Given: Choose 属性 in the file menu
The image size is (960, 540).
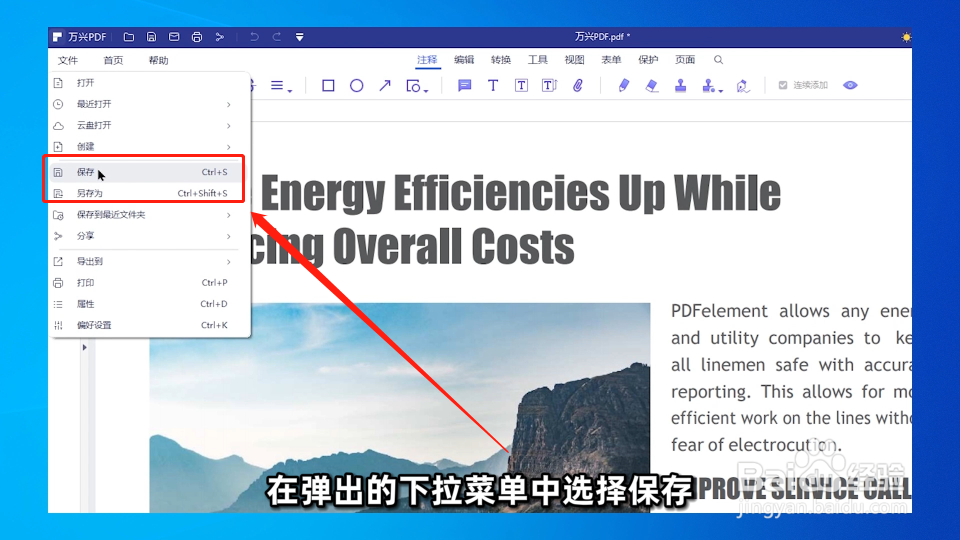Looking at the screenshot, I should click(x=149, y=304).
